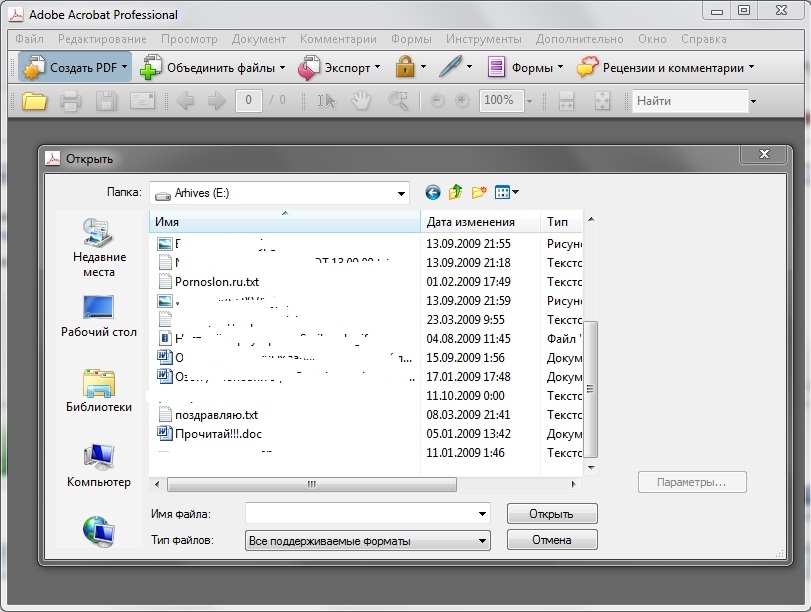Click the network globe icon in sidebar

[99, 531]
